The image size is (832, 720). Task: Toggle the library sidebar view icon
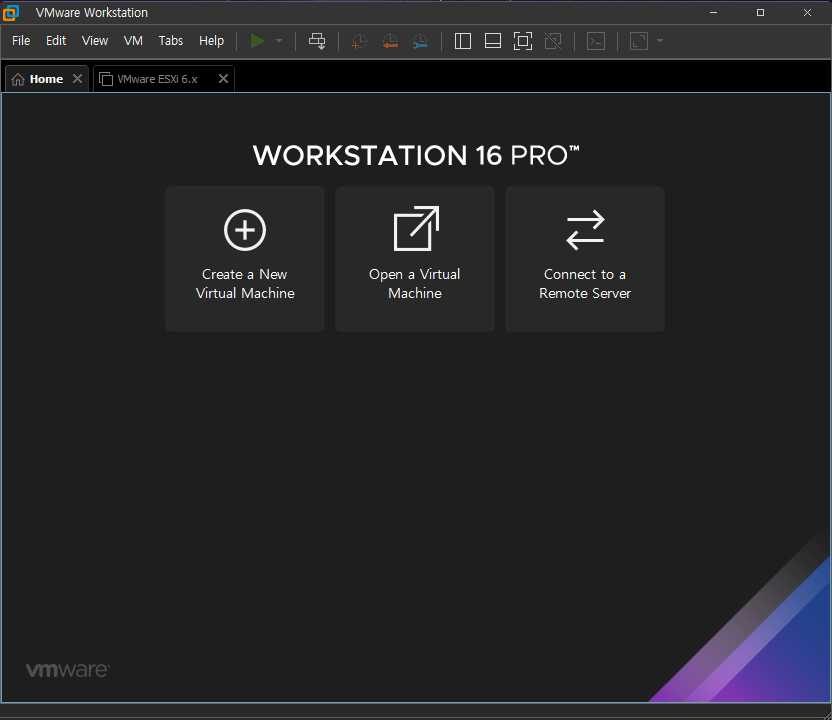[x=463, y=41]
